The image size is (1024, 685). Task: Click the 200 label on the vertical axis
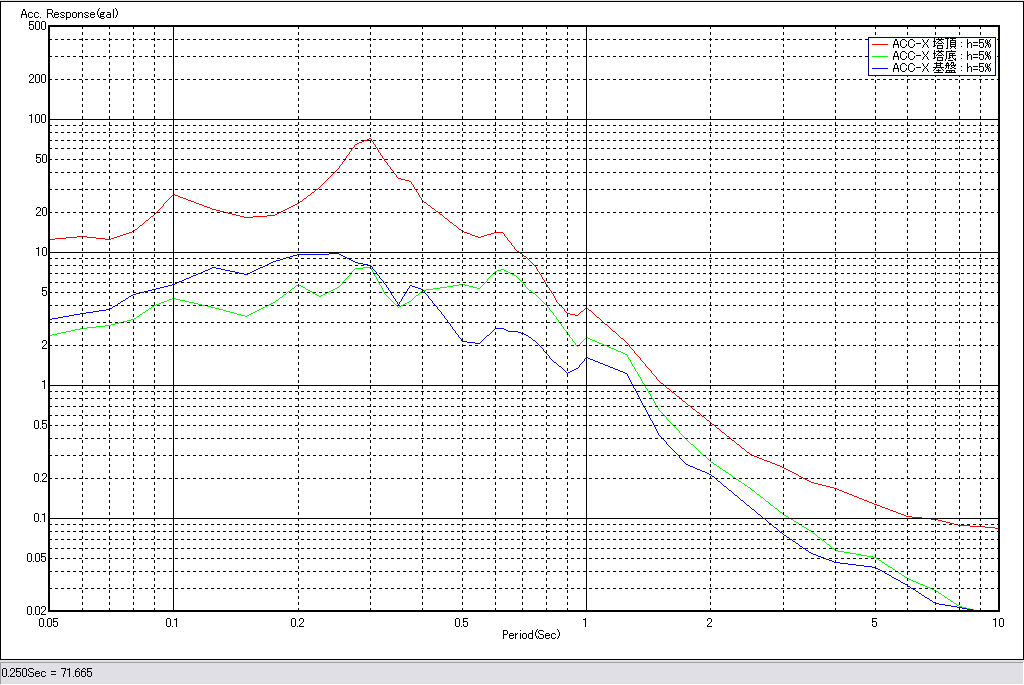(38, 79)
